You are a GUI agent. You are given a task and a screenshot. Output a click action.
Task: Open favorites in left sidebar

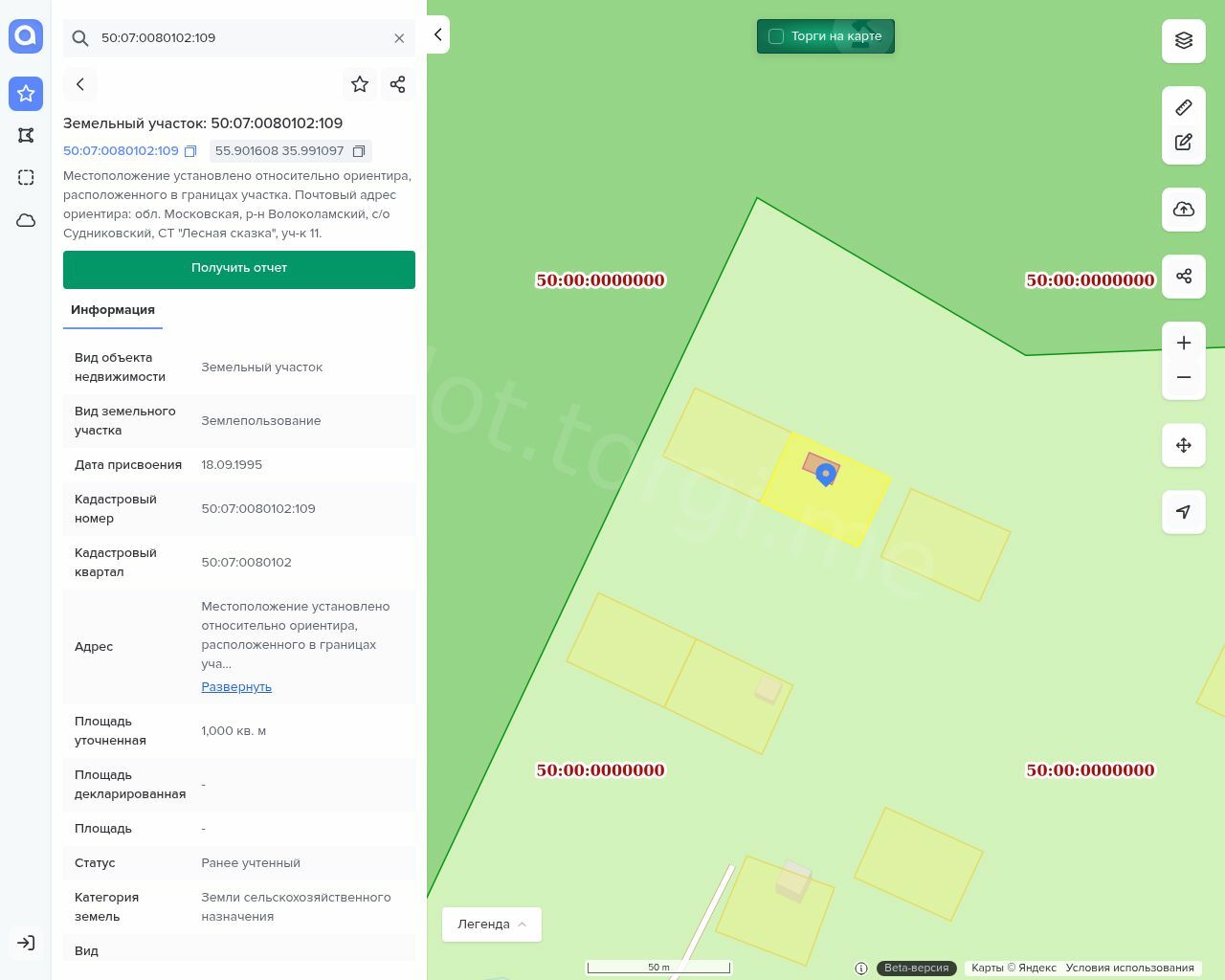[26, 94]
